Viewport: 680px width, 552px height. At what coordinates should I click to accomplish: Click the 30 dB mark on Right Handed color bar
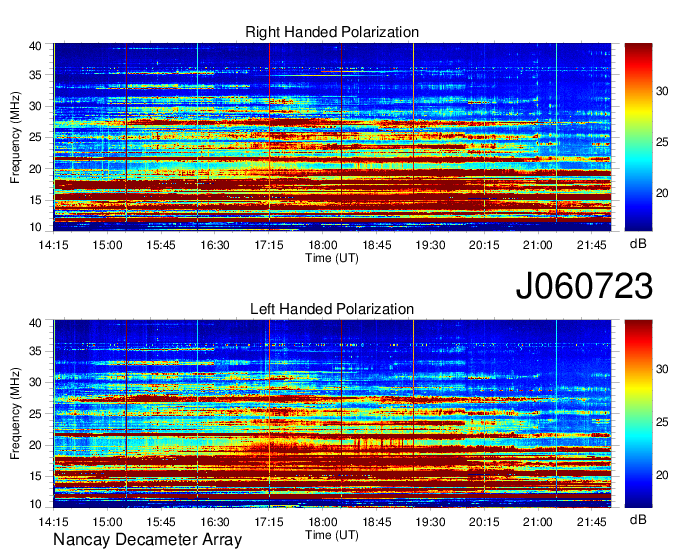coord(662,91)
